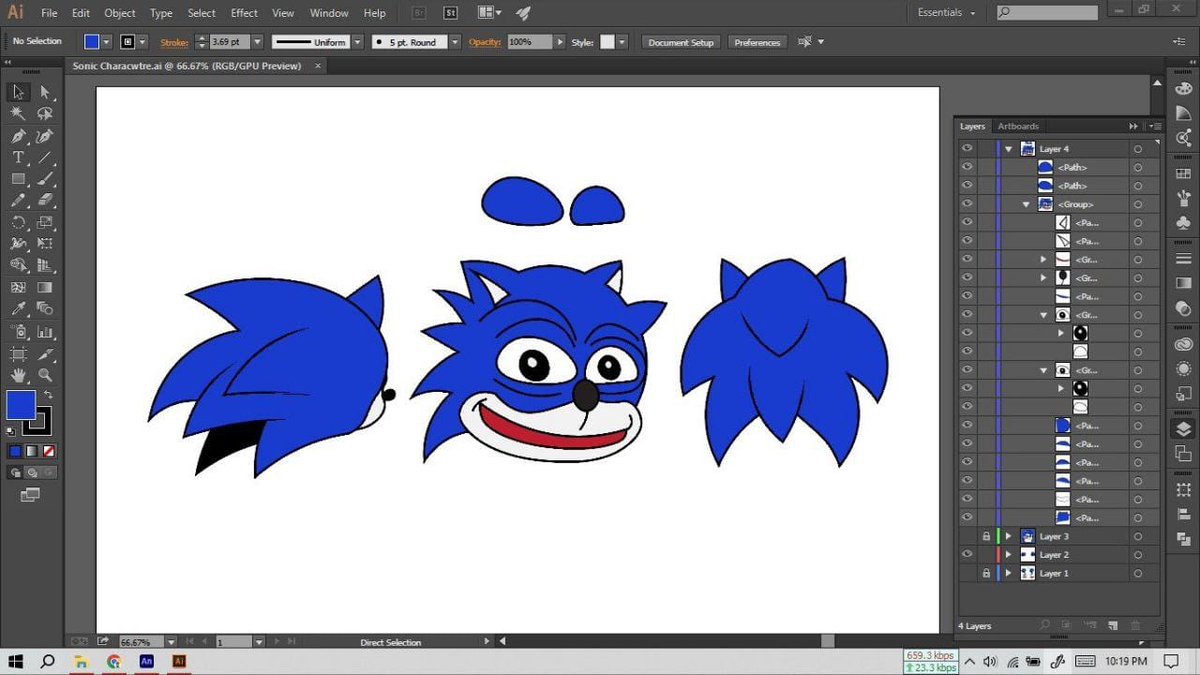Image resolution: width=1200 pixels, height=675 pixels.
Task: Select the Zoom tool
Action: pos(45,375)
